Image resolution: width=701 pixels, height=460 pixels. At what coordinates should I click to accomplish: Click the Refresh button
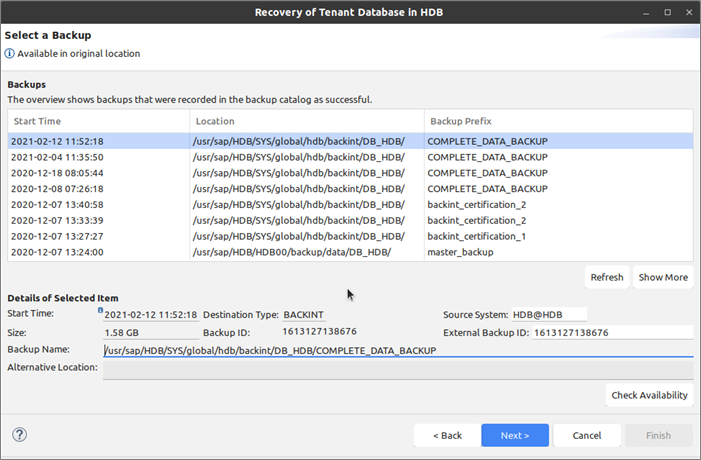[x=607, y=277]
